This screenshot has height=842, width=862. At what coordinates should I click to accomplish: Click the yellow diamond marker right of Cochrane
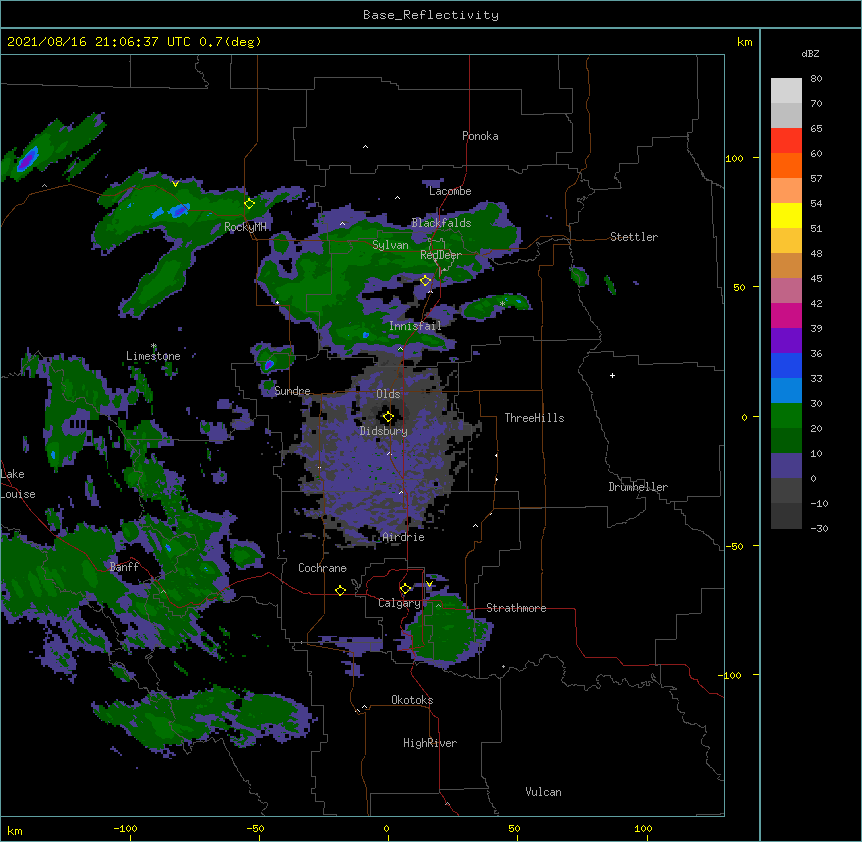pos(340,590)
